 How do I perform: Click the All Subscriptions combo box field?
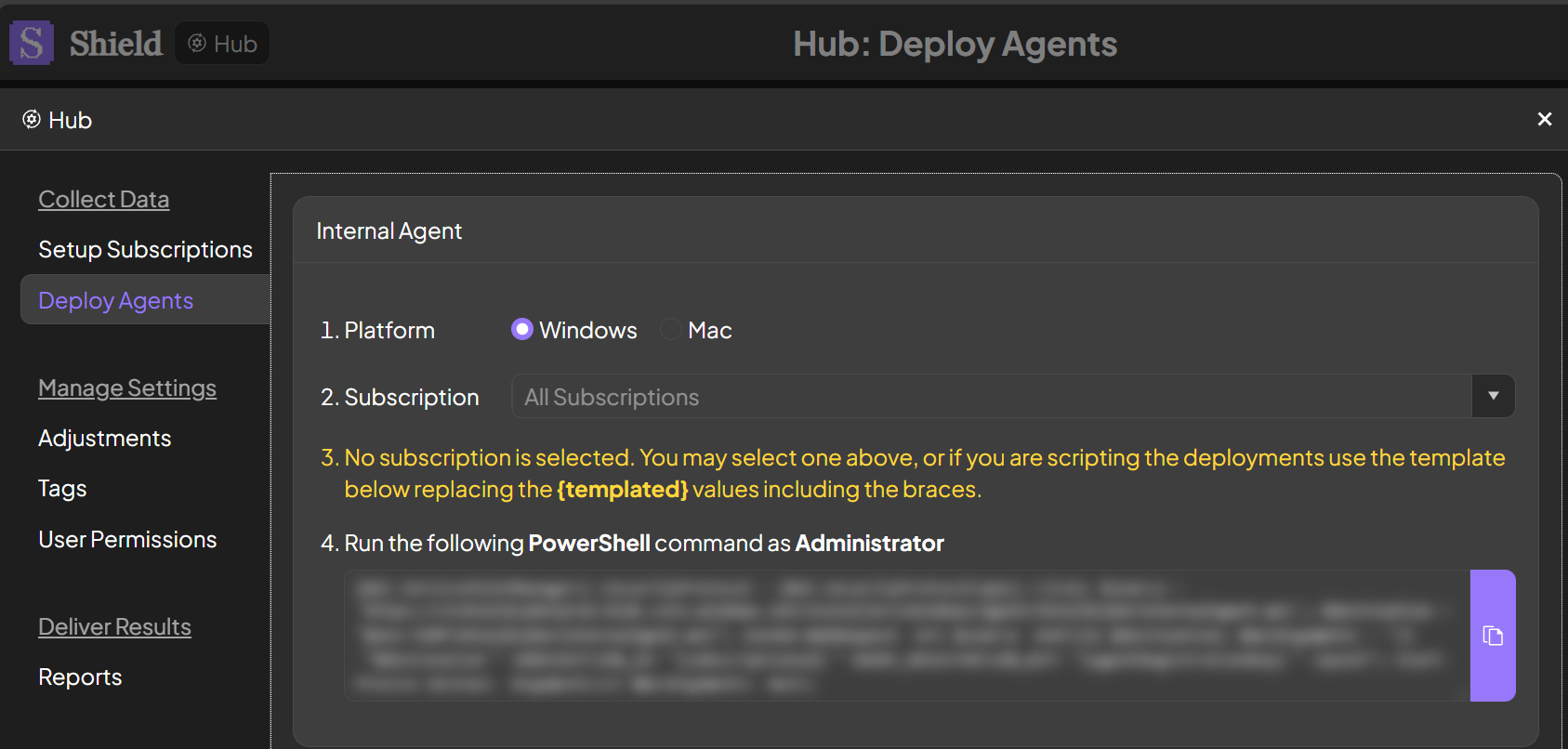992,397
